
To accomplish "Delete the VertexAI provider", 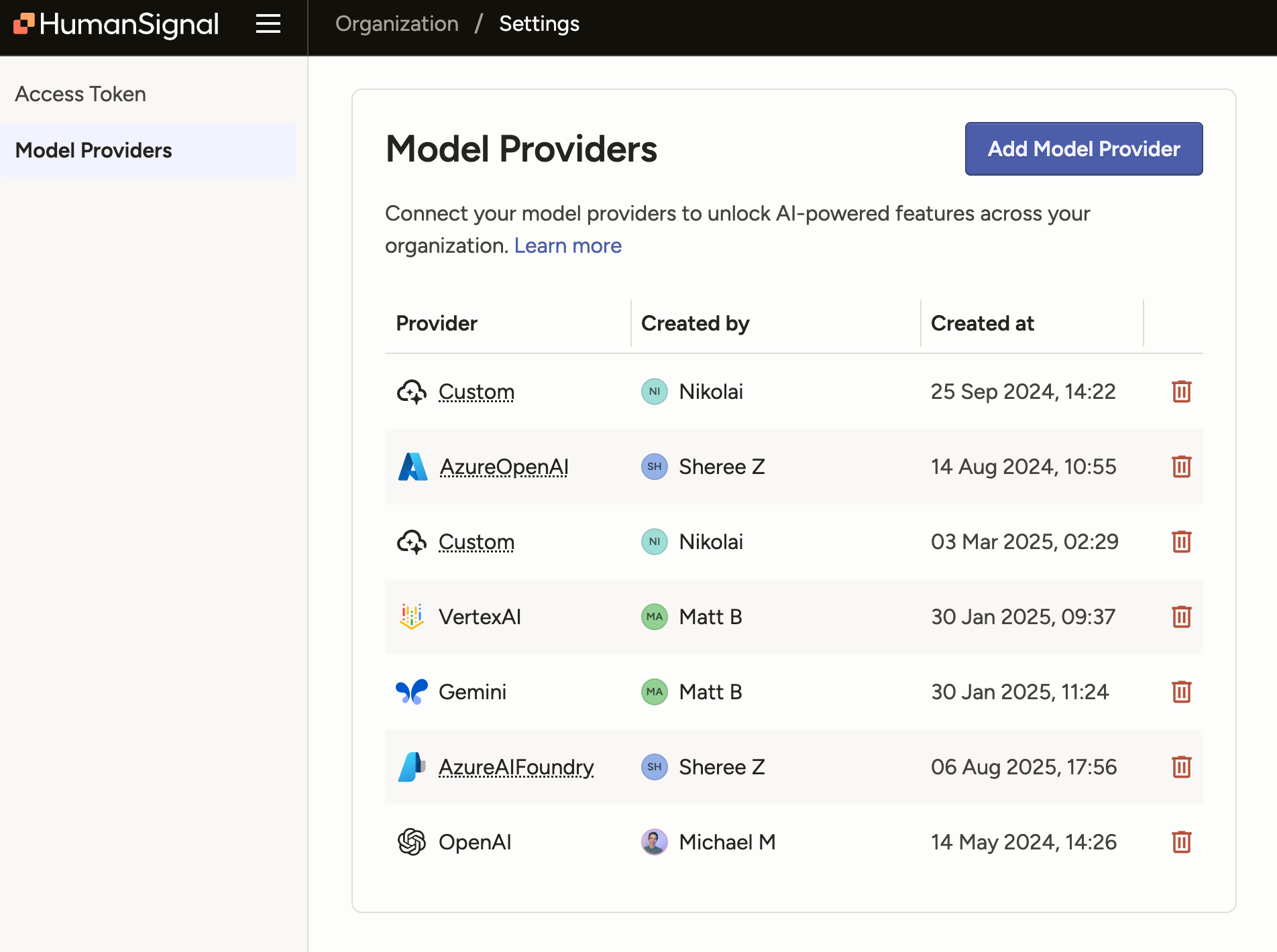I will point(1181,617).
